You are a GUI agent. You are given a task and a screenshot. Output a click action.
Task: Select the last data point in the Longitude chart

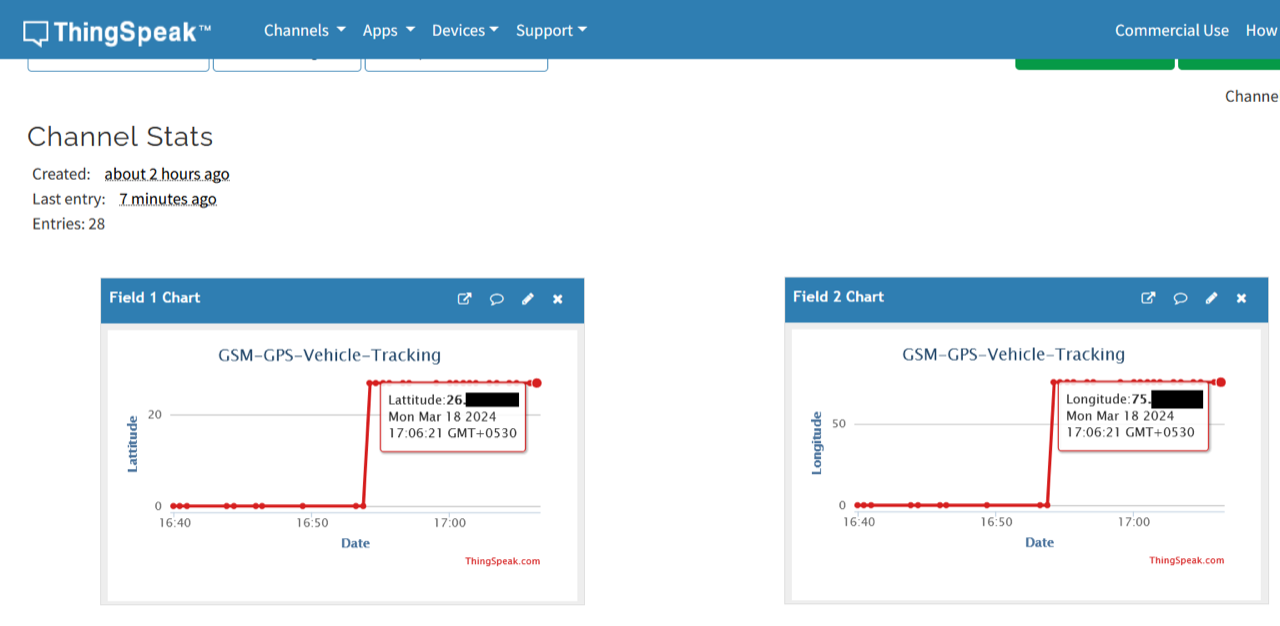pyautogui.click(x=1220, y=382)
